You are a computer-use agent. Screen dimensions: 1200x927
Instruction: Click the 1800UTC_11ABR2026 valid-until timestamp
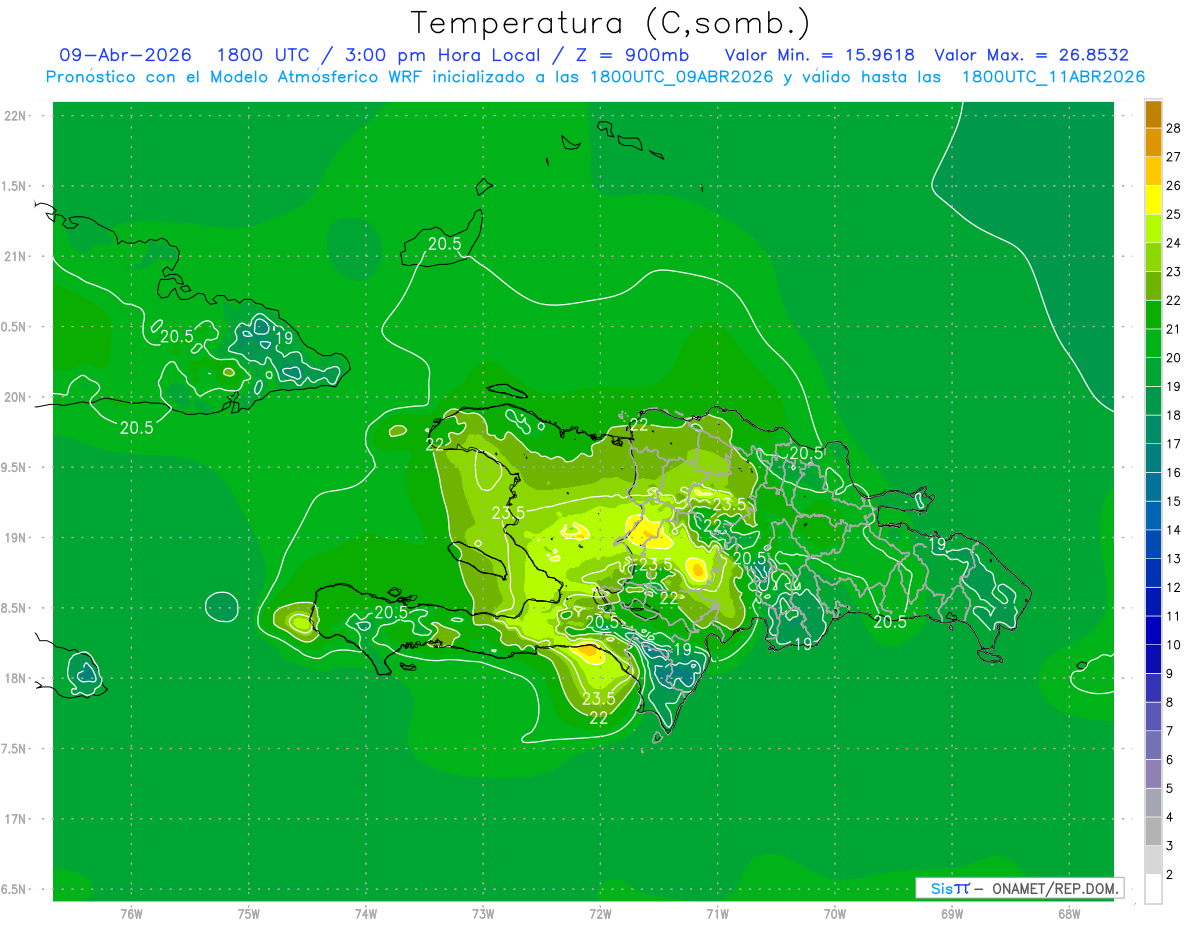pyautogui.click(x=1053, y=77)
